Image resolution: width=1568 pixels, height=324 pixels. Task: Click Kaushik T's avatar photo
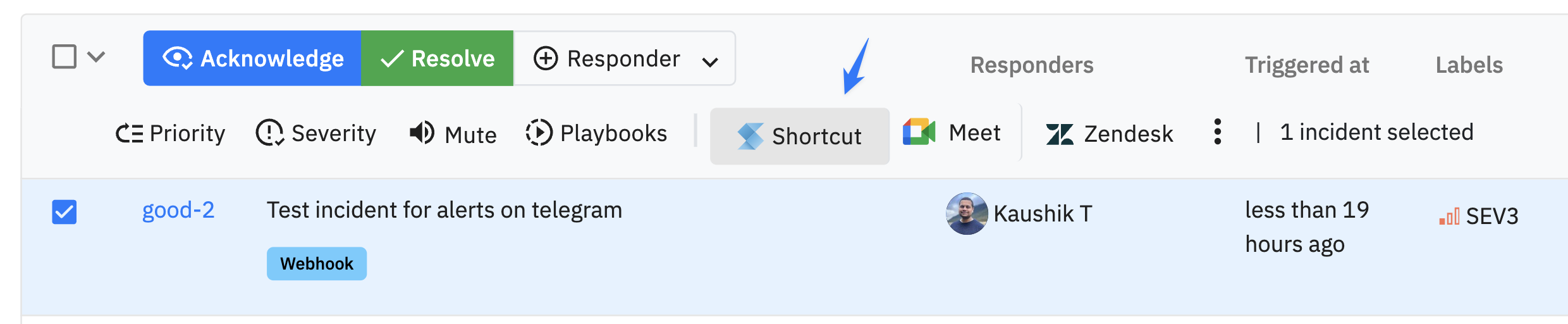(x=966, y=214)
